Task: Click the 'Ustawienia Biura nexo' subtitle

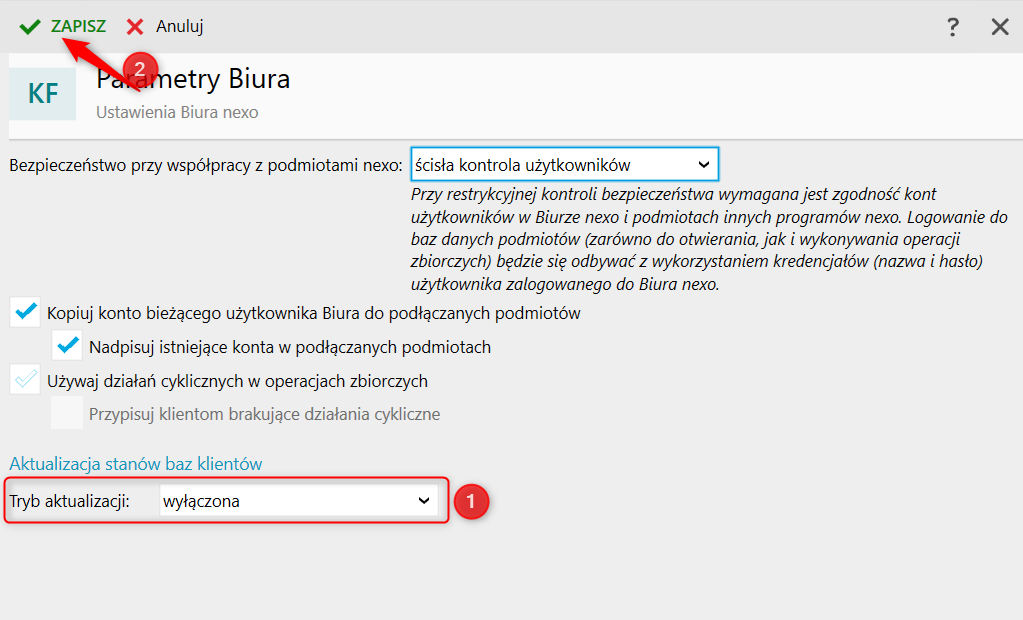Action: point(177,112)
